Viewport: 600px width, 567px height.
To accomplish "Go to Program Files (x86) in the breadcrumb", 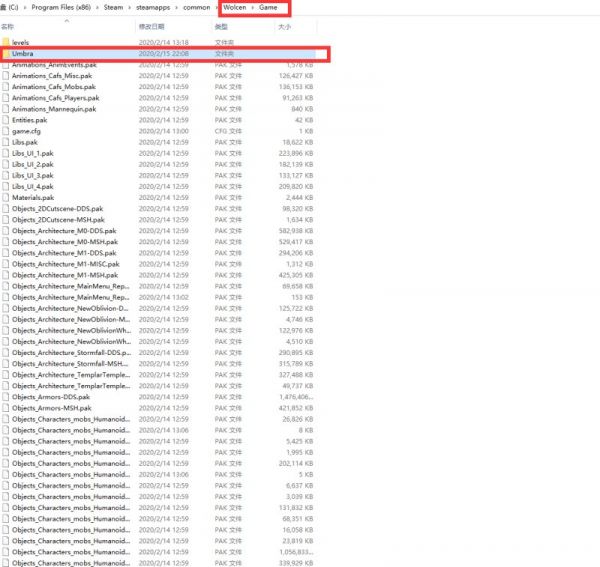I will [61, 8].
